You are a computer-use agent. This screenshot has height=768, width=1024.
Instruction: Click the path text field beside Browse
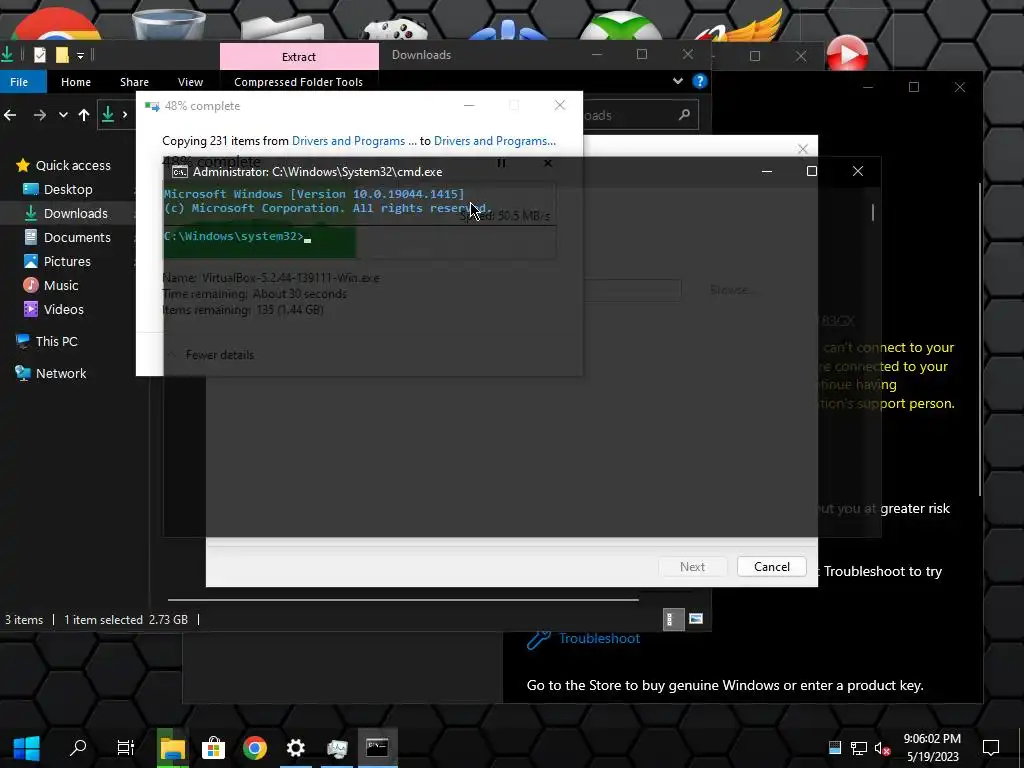632,289
